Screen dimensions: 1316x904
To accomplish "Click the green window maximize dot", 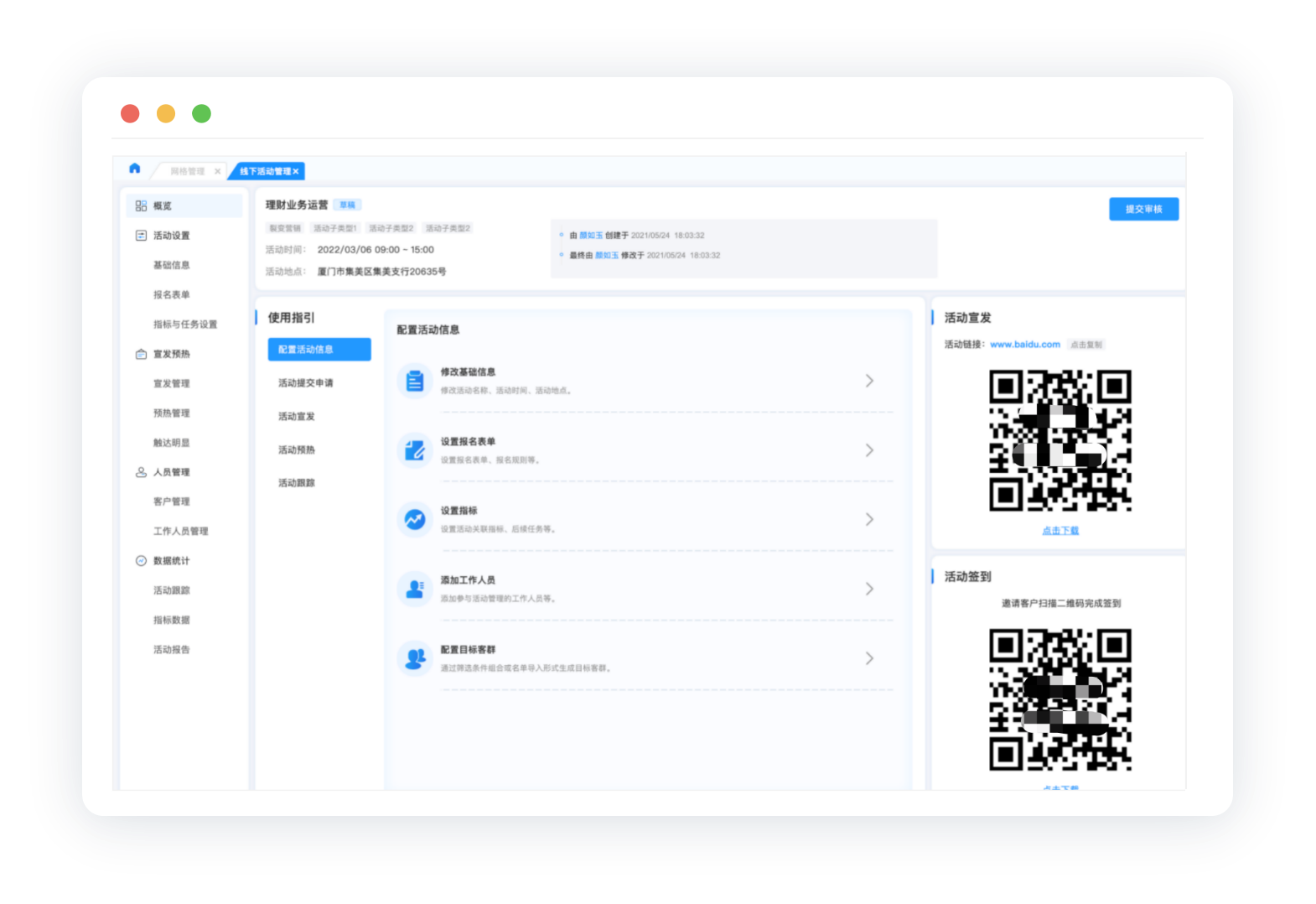I will click(x=201, y=113).
